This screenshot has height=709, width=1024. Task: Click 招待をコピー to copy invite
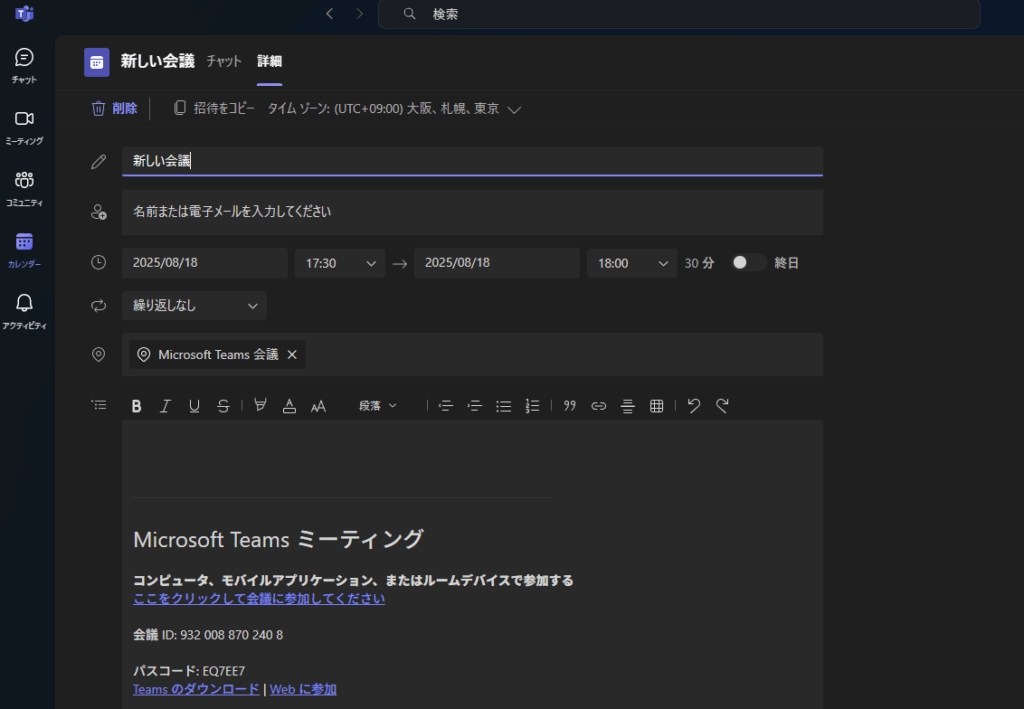[x=214, y=108]
